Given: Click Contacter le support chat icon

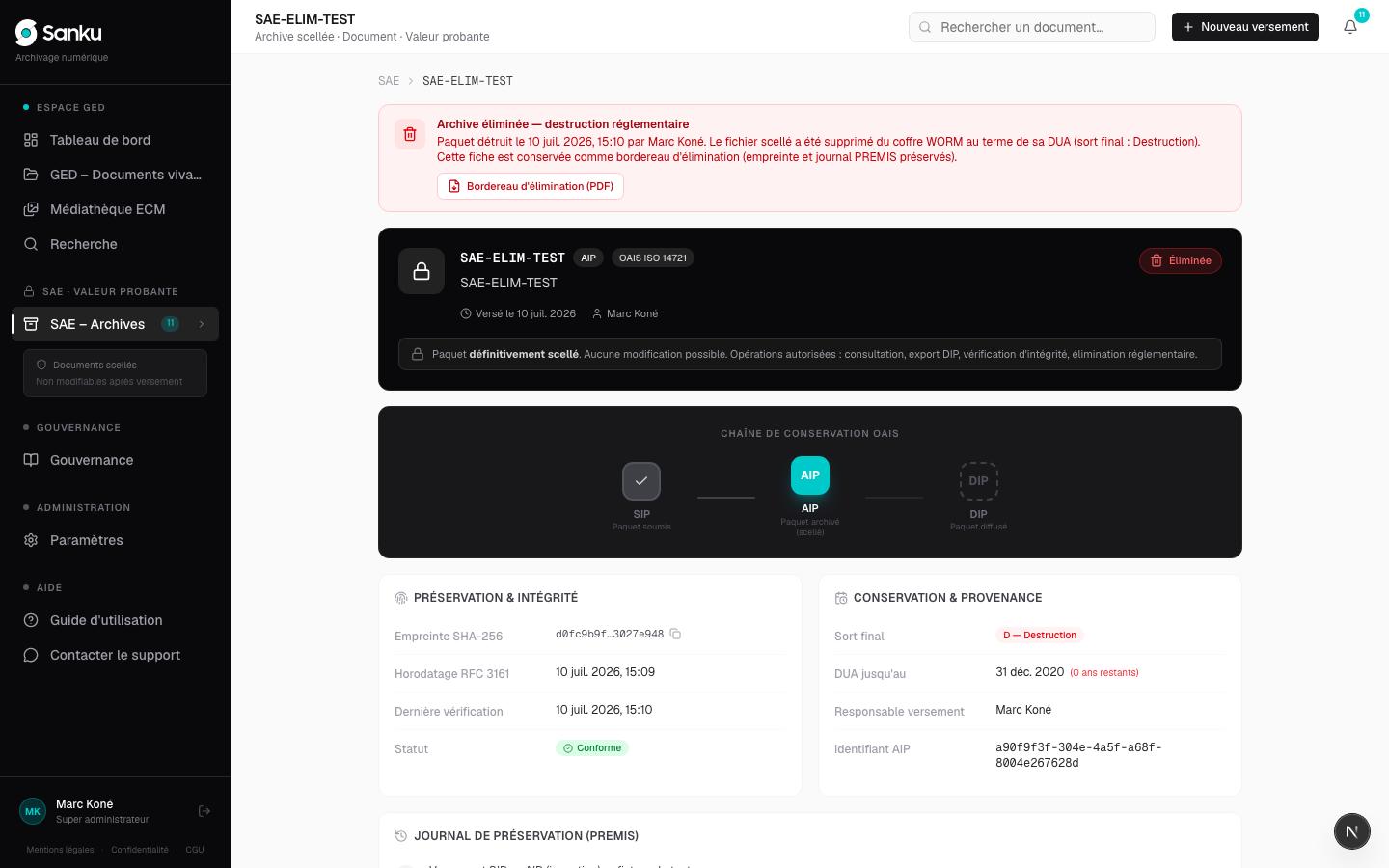Looking at the screenshot, I should tap(31, 655).
